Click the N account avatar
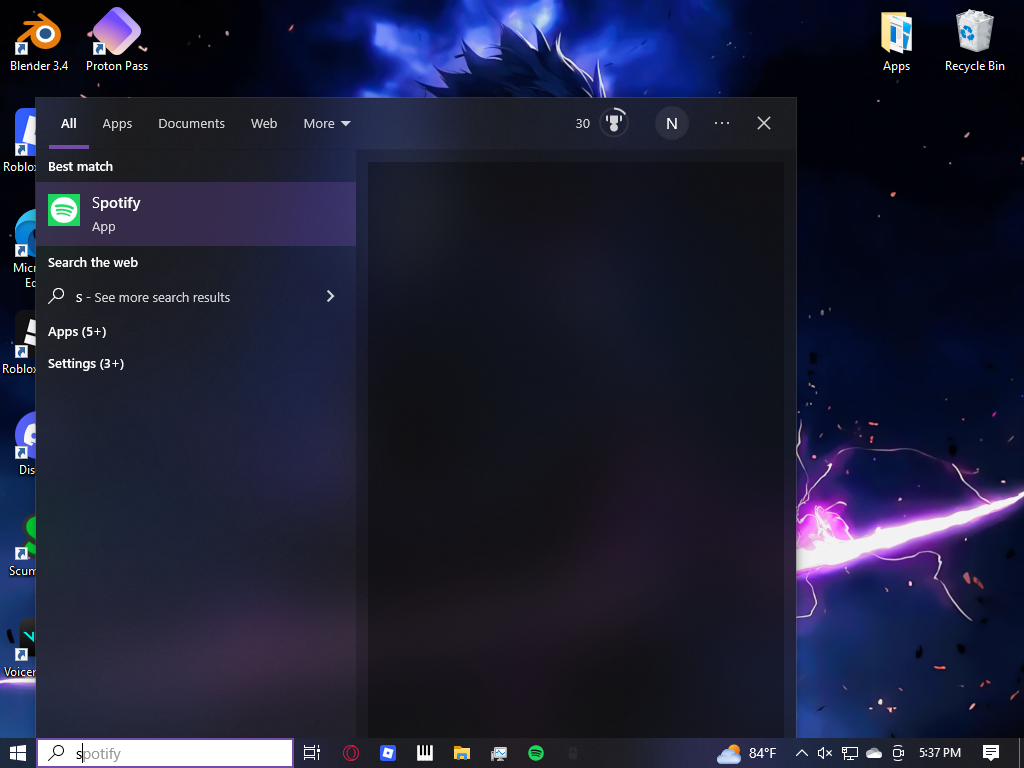1024x768 pixels. point(671,123)
